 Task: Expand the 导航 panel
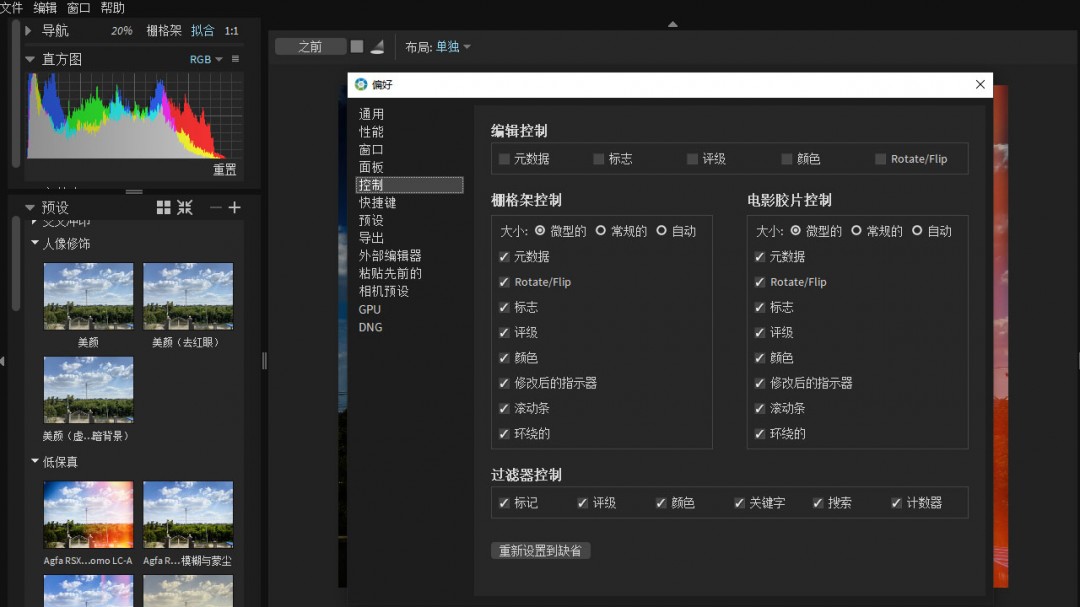(29, 31)
